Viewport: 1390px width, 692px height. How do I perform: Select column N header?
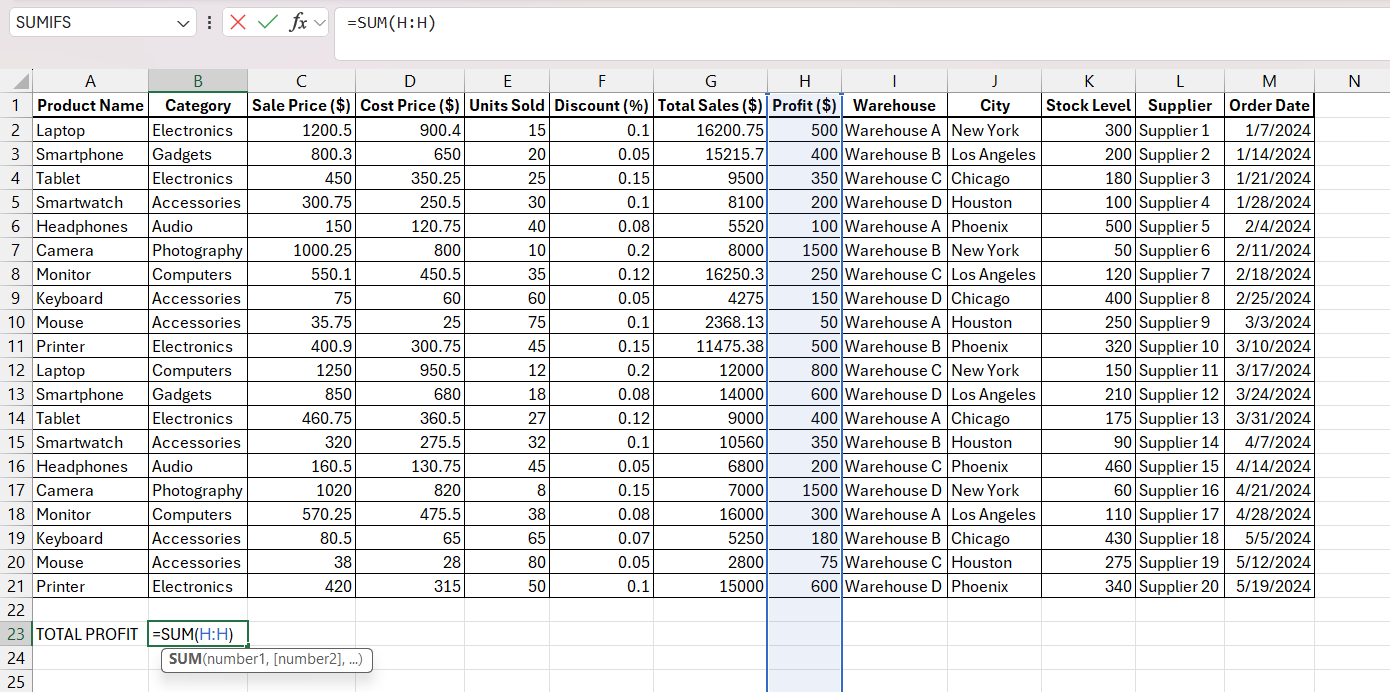1354,81
